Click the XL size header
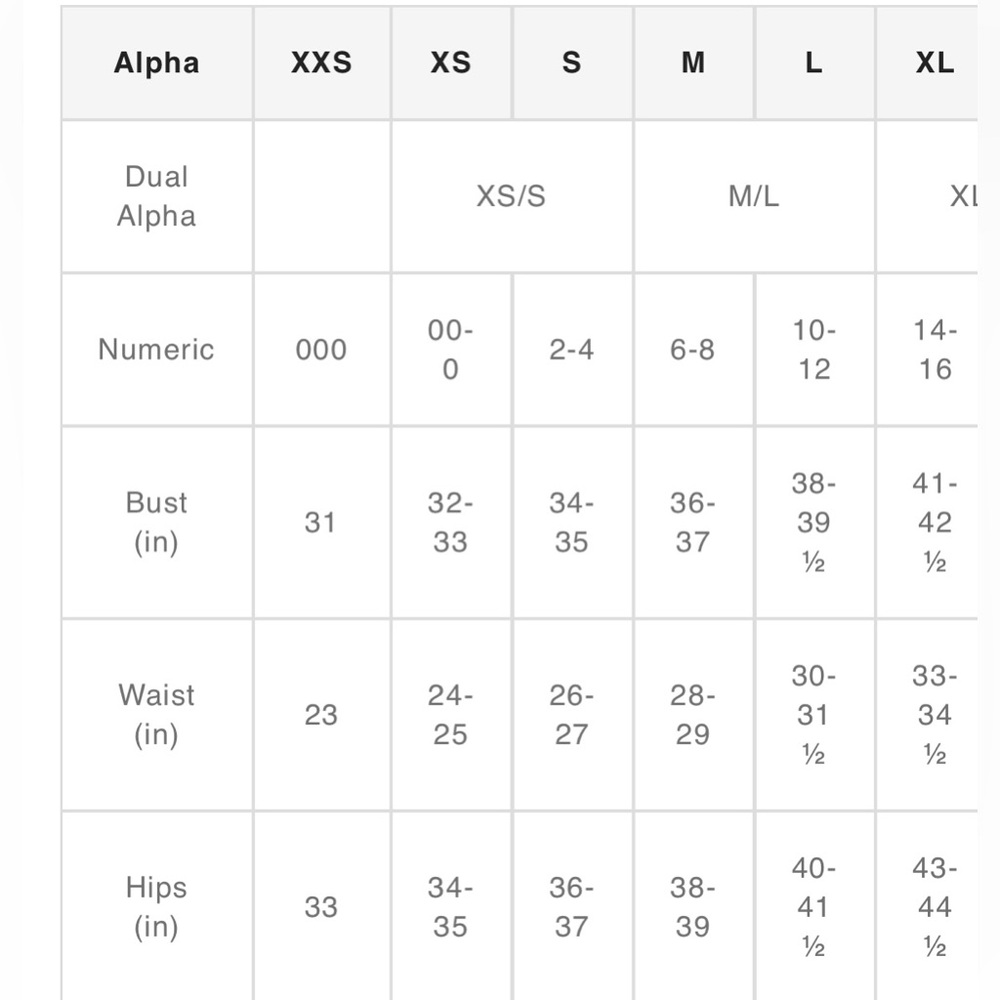The width and height of the screenshot is (1000, 1000). click(x=927, y=62)
